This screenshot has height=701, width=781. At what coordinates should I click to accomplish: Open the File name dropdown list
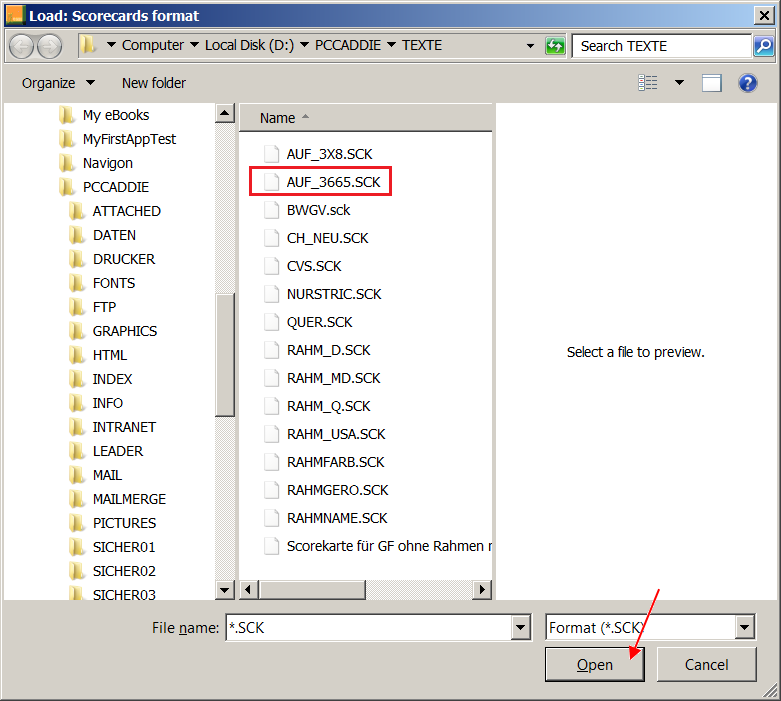tap(521, 627)
